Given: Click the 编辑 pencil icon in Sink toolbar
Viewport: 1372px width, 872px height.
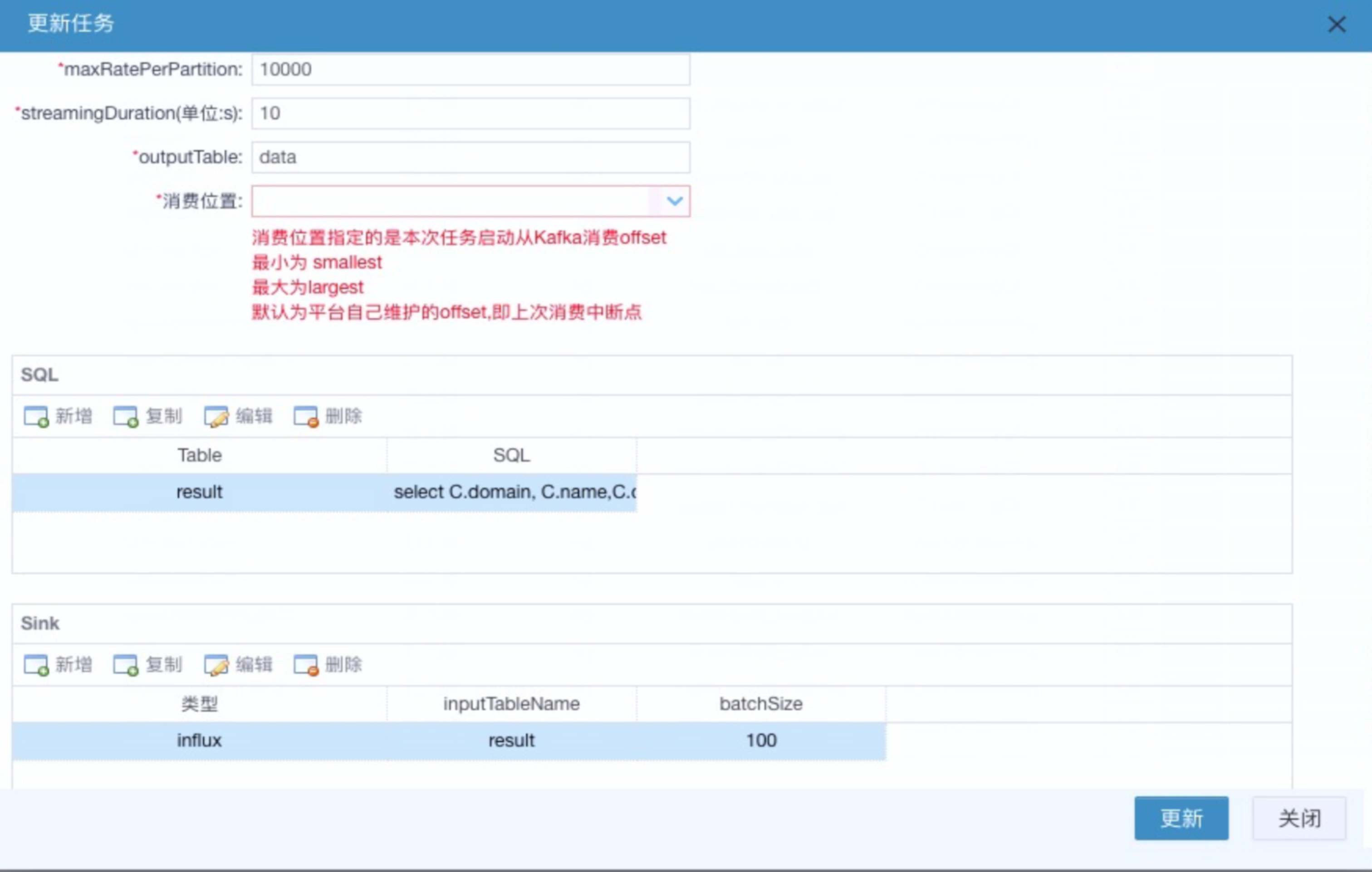Looking at the screenshot, I should (216, 665).
